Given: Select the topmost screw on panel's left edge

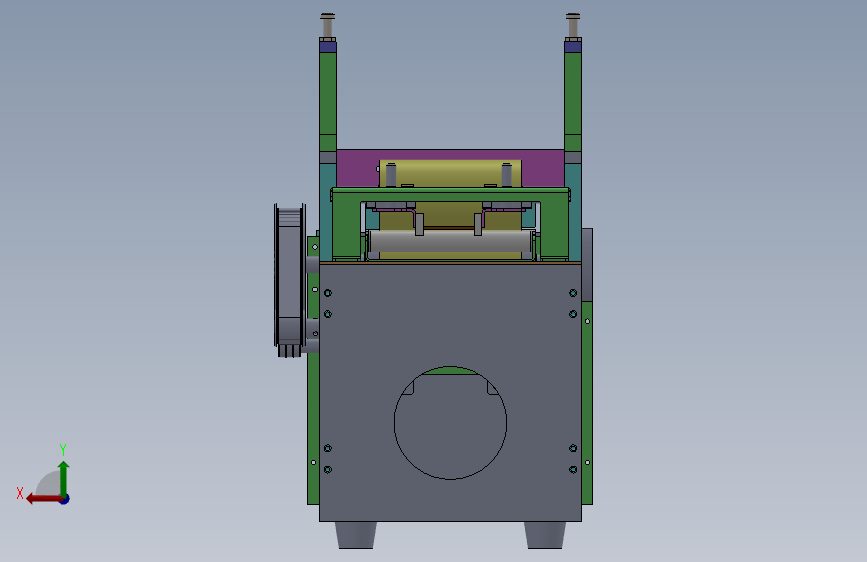Looking at the screenshot, I should coord(328,293).
